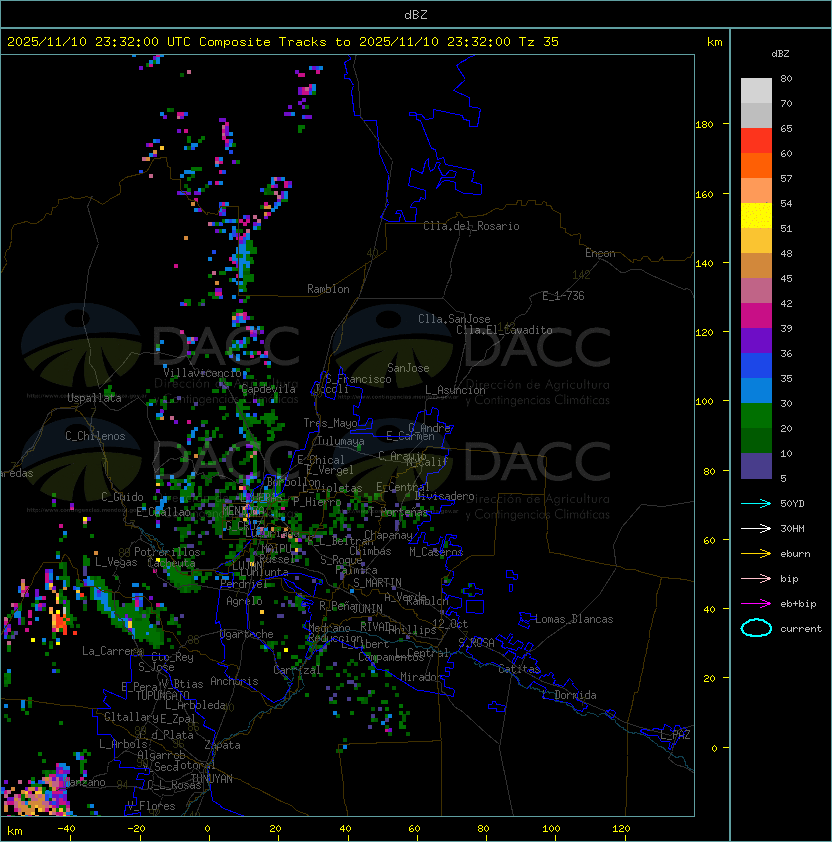This screenshot has height=842, width=832.
Task: Select the bright yellow 51-54 dBZ swatch
Action: point(756,216)
